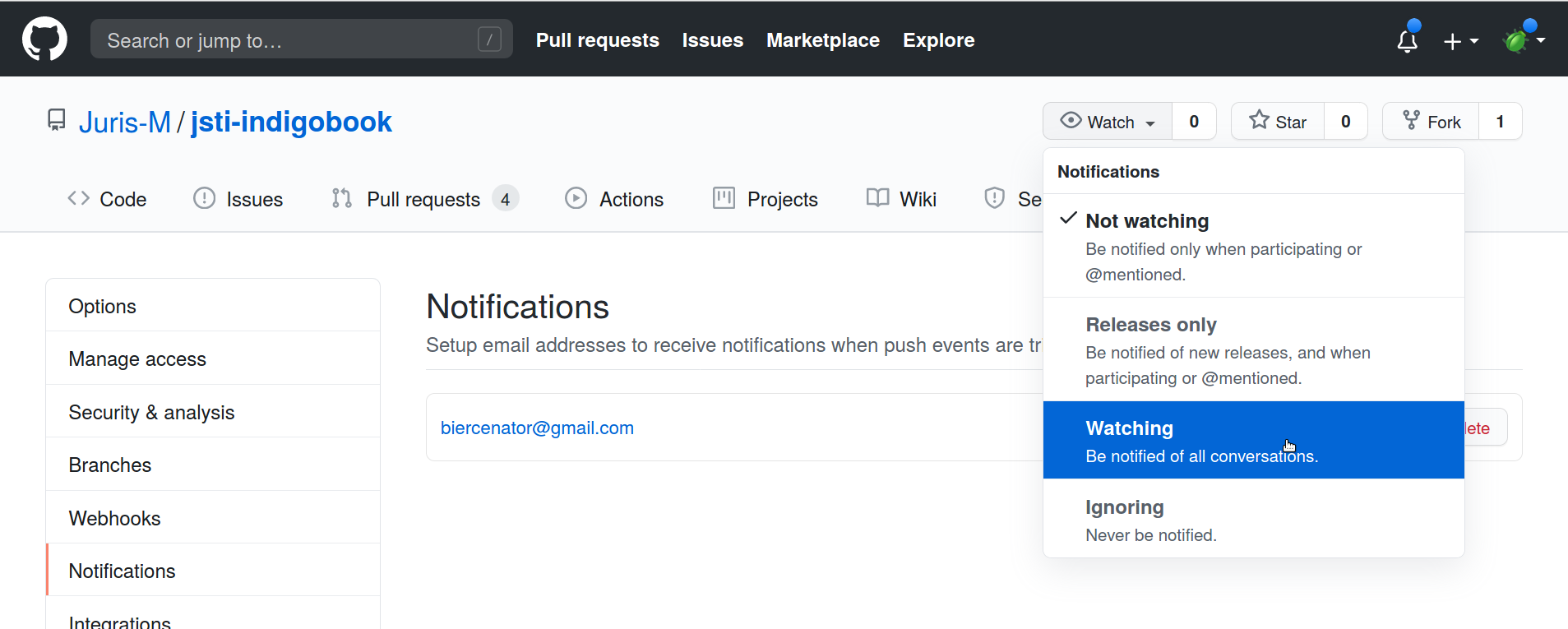Image resolution: width=1568 pixels, height=629 pixels.
Task: Expand the Watch dropdown caret
Action: pyautogui.click(x=1150, y=123)
